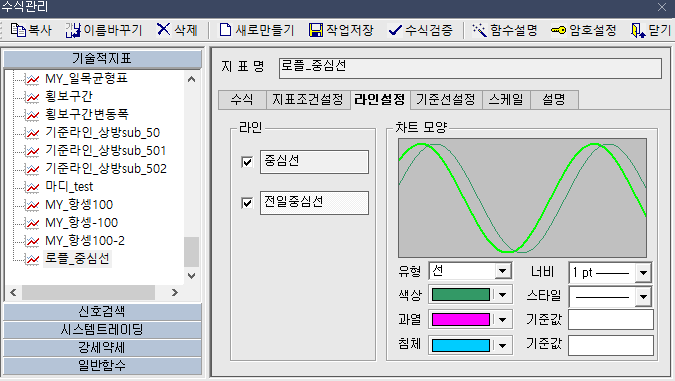The height and width of the screenshot is (381, 675).
Task: Click the 기술적지표 section header
Action: point(102,59)
